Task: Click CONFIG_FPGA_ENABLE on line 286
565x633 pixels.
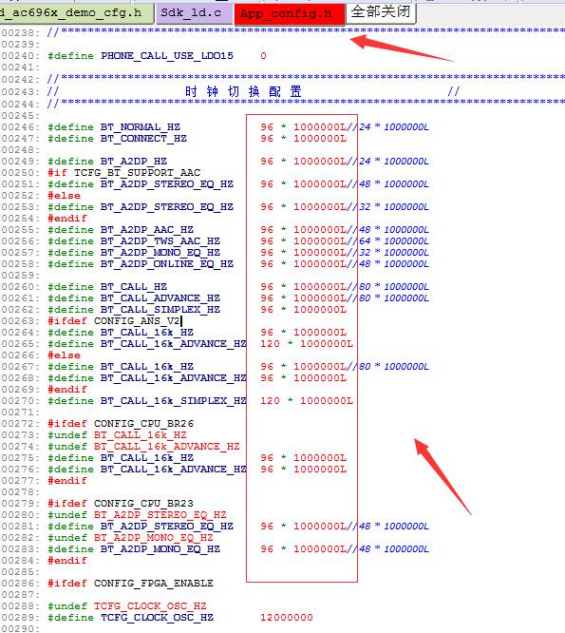Action: 153,583
